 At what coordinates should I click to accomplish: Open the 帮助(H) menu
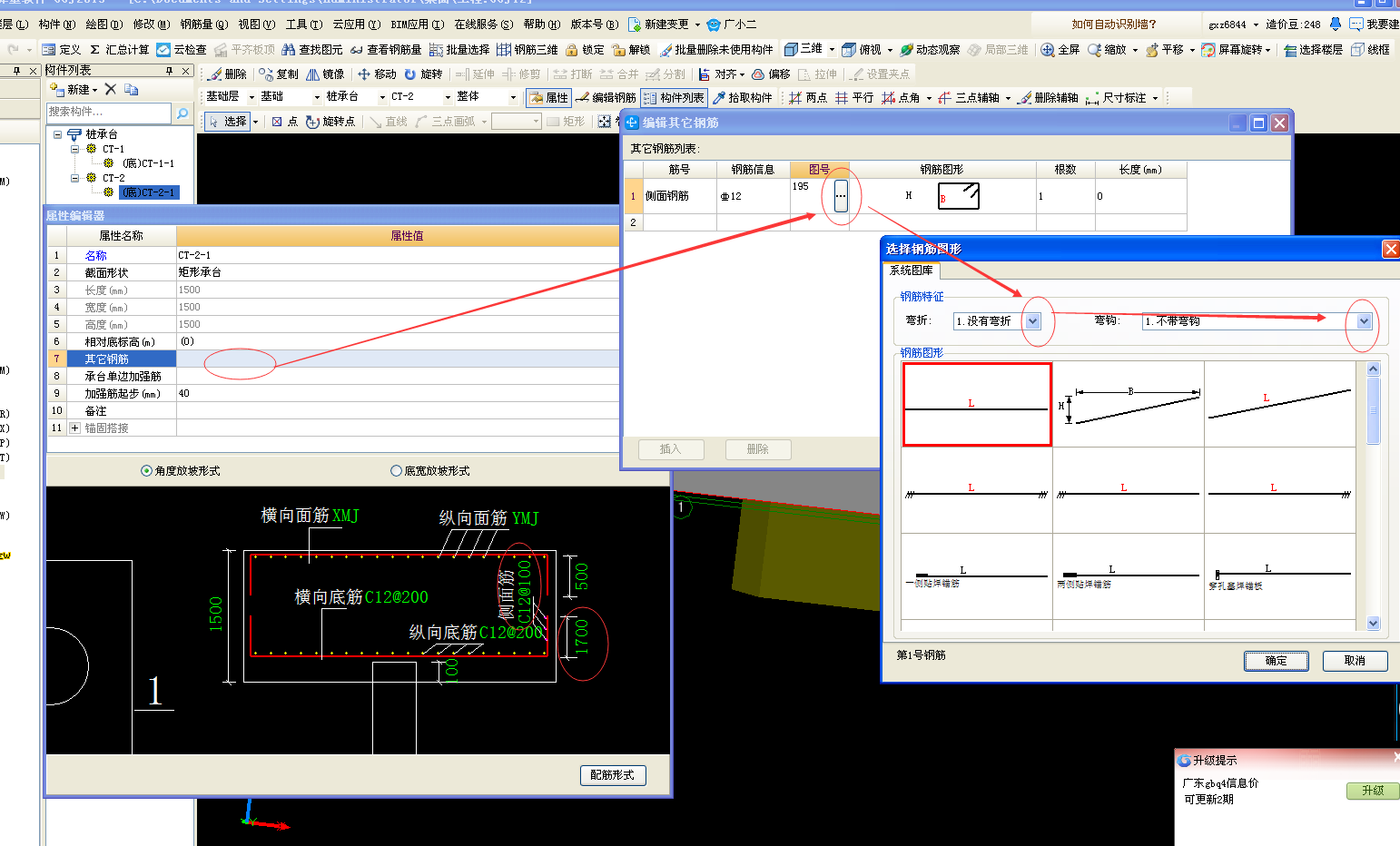(542, 25)
